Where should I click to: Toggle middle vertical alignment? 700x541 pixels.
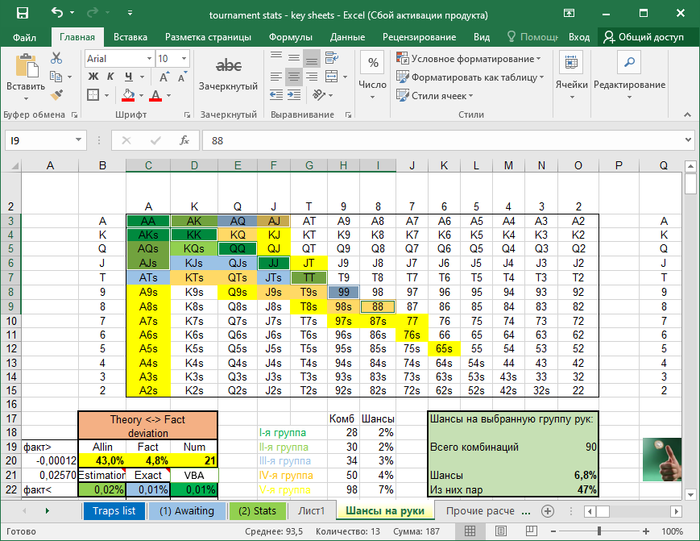tap(294, 58)
